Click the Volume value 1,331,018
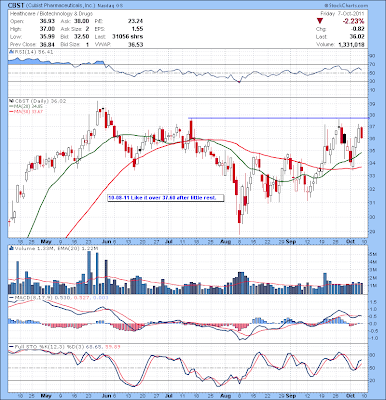The image size is (386, 400). tap(351, 44)
